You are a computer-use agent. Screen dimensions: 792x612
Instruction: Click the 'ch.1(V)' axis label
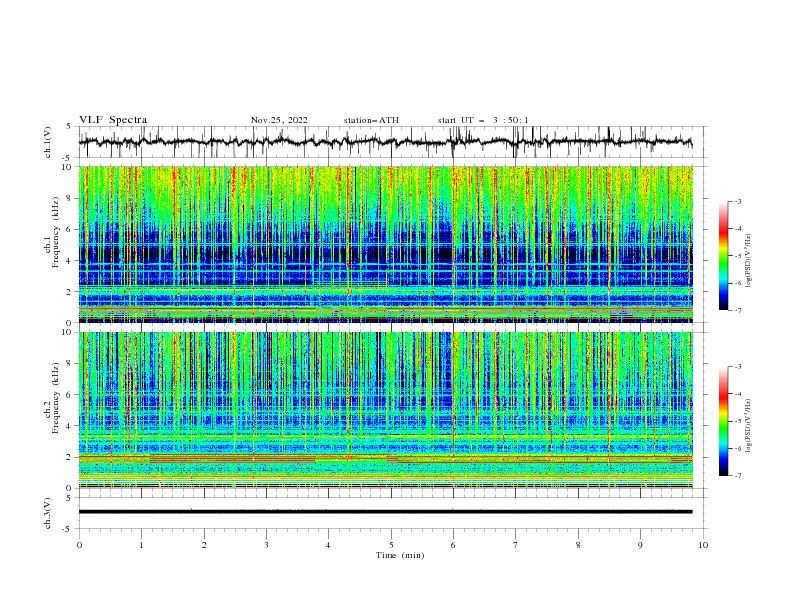[48, 142]
